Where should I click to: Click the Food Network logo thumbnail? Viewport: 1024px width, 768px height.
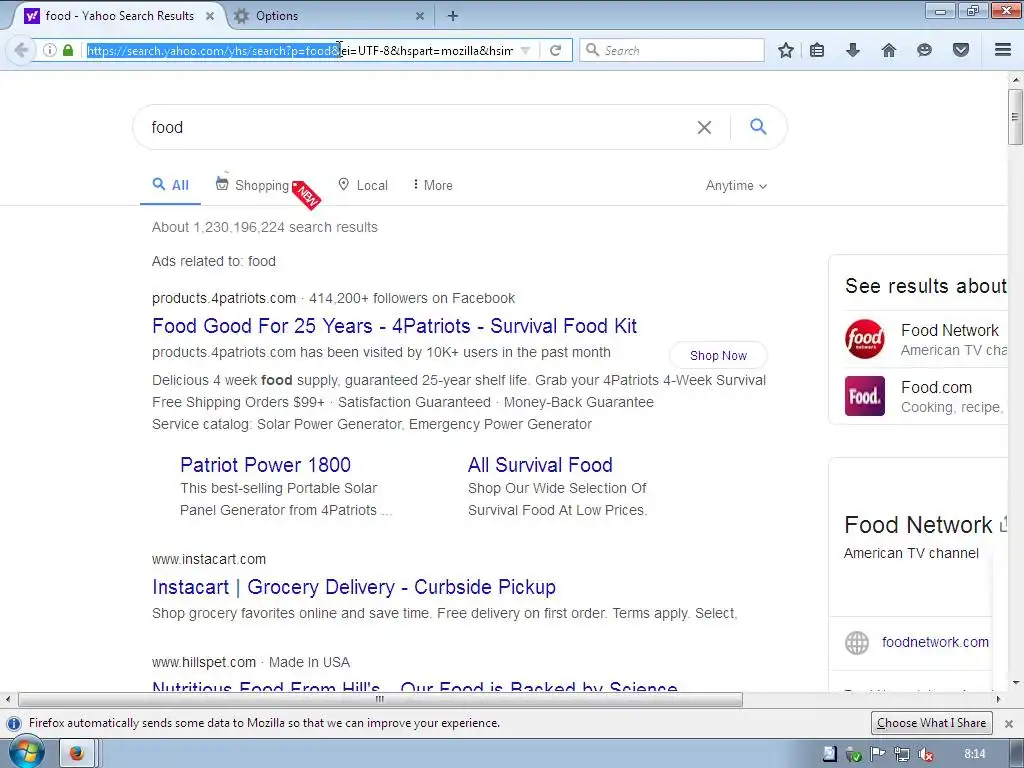(865, 339)
